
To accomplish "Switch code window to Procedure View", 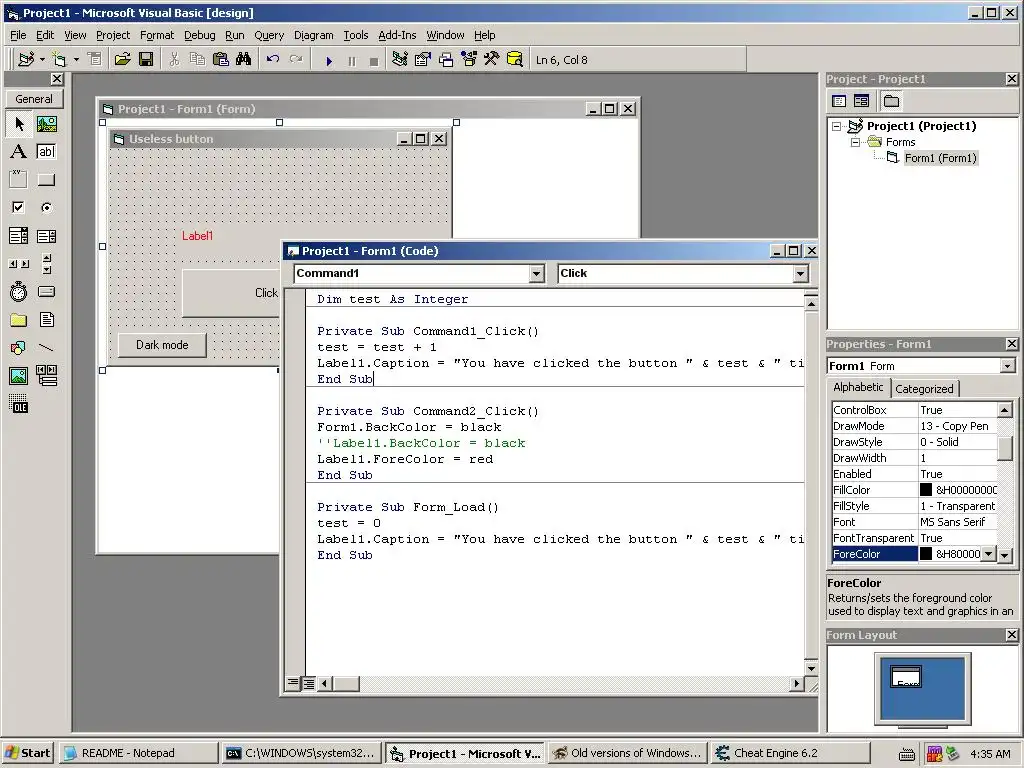I will 293,683.
